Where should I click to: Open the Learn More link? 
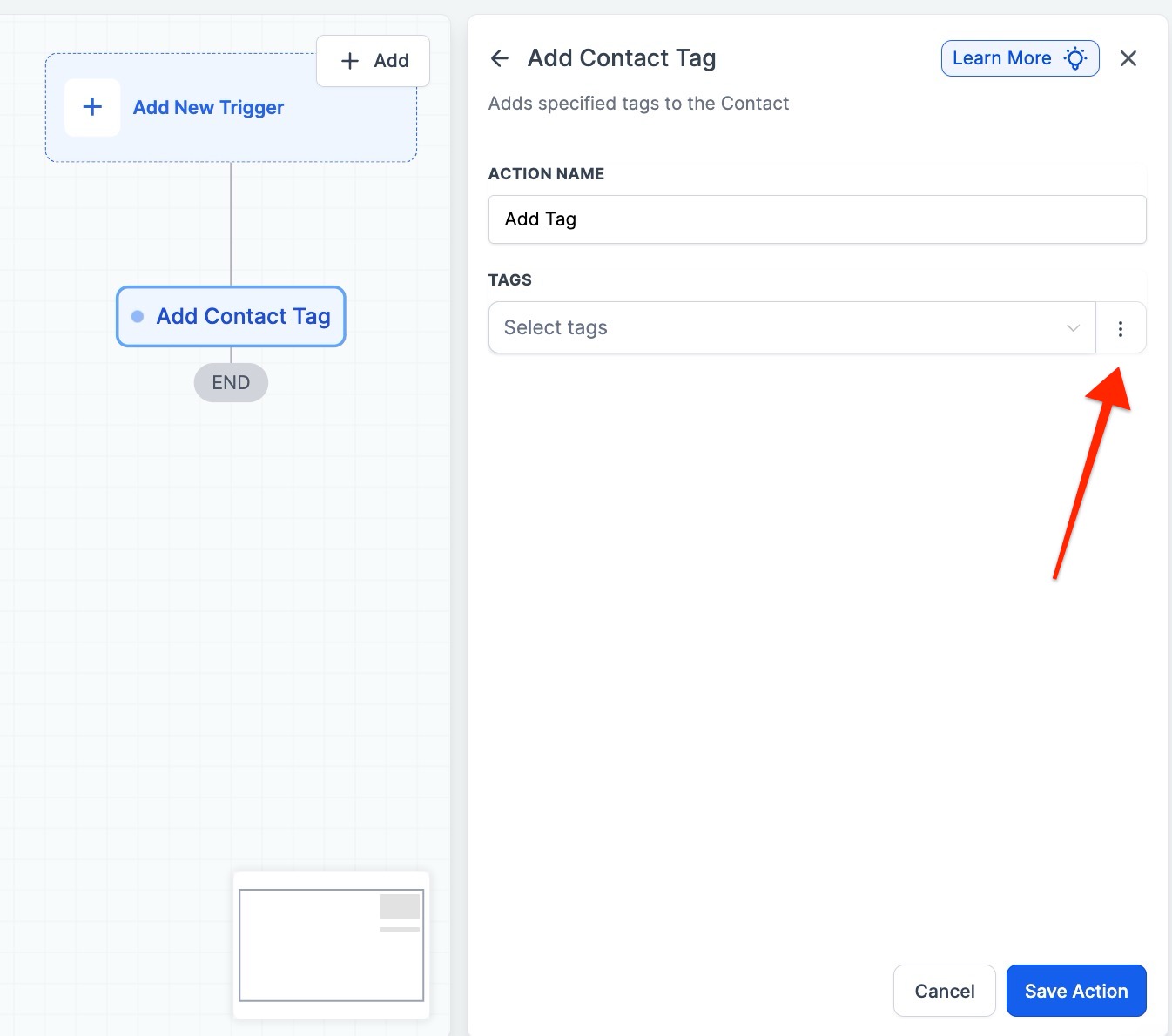[1002, 58]
